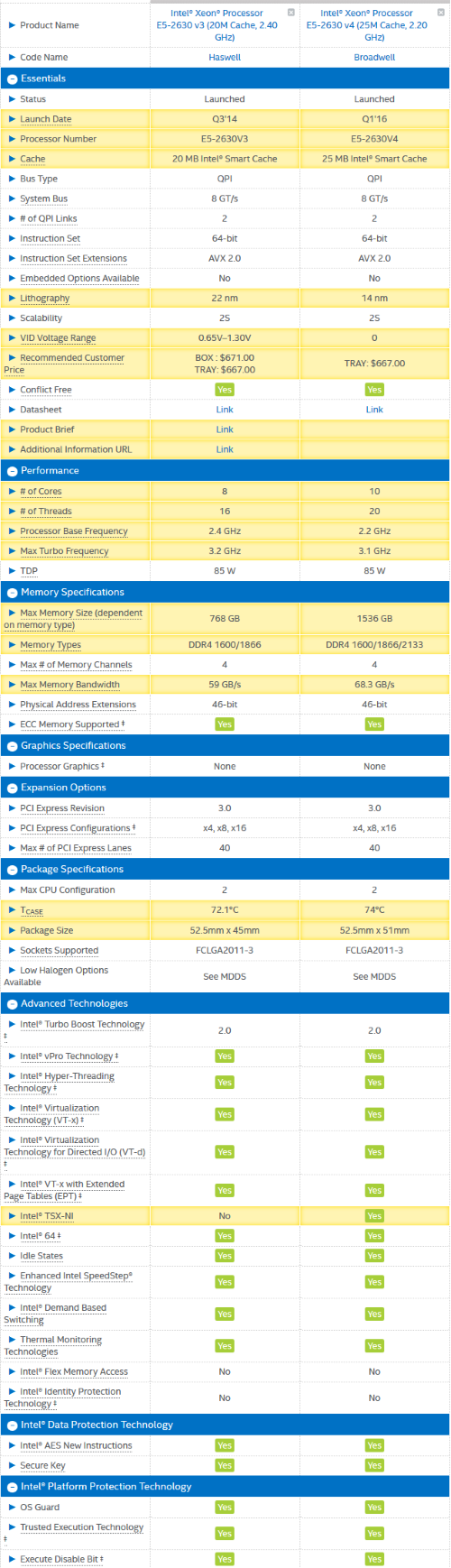Click the Max Turbo Frequency label
The width and height of the screenshot is (451, 1568).
pos(64,551)
